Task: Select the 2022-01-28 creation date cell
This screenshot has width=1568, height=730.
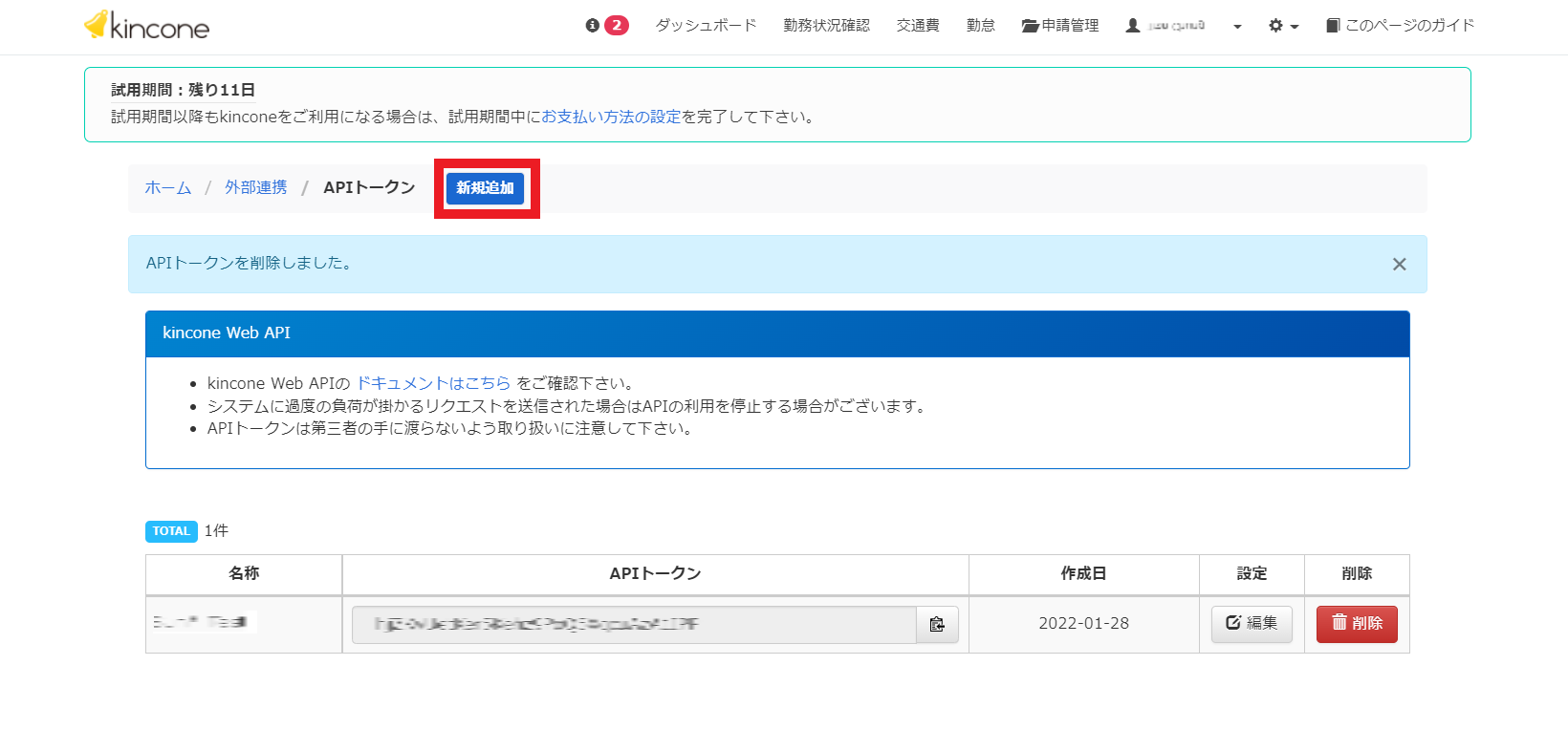Action: tap(1084, 623)
